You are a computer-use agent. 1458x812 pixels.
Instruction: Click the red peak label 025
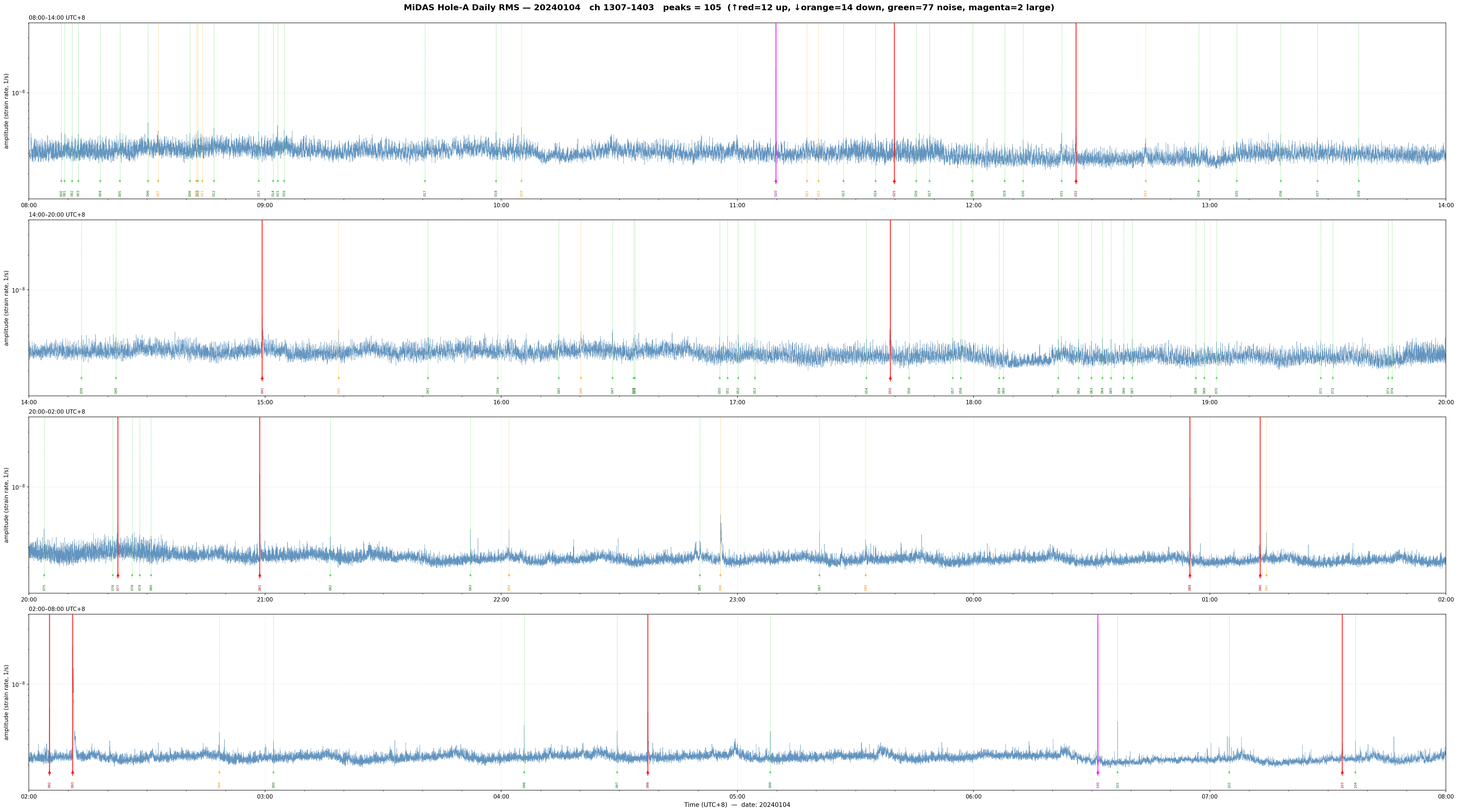(x=894, y=193)
